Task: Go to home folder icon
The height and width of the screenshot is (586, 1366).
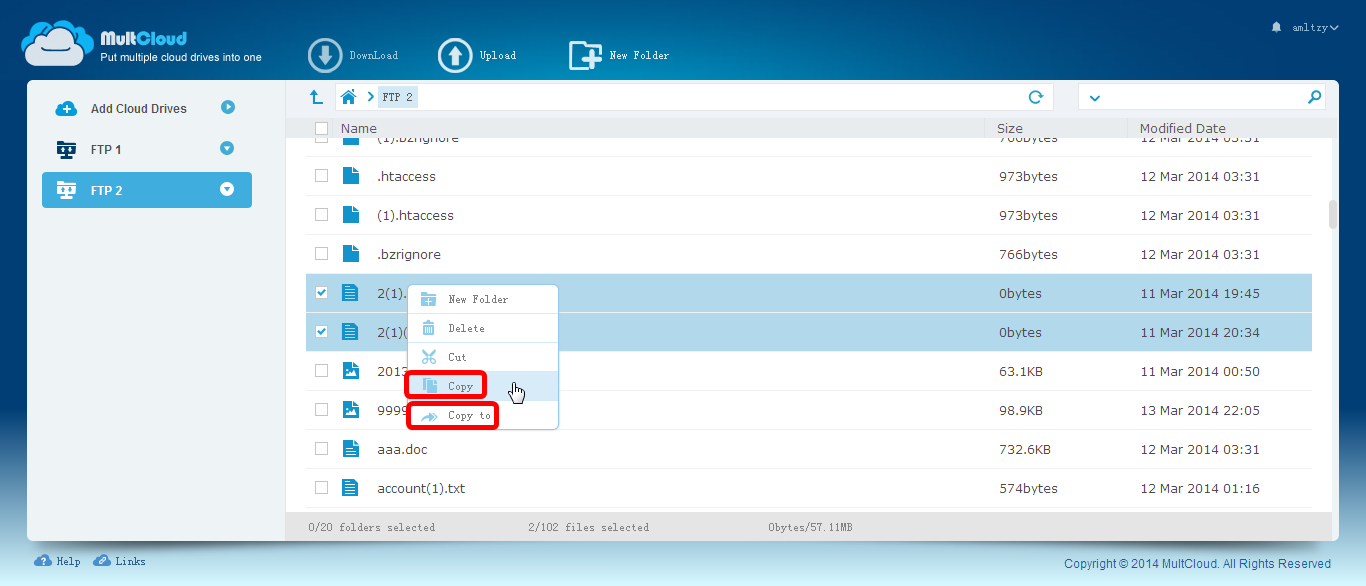Action: tap(349, 97)
